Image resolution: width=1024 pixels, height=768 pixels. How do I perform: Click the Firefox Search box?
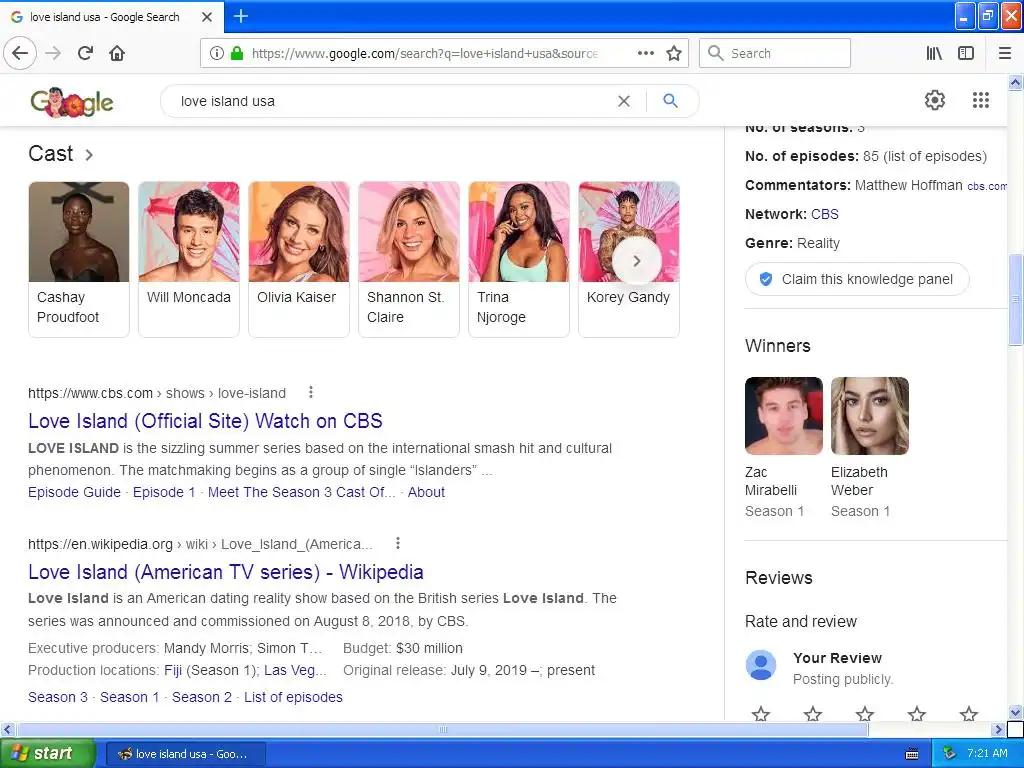point(775,53)
